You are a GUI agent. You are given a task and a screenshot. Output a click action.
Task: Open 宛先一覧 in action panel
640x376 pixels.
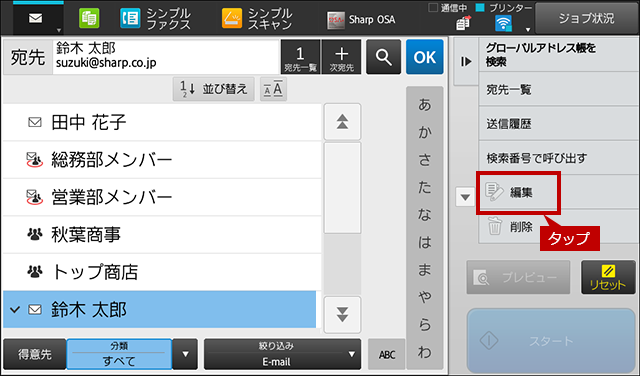coord(558,89)
